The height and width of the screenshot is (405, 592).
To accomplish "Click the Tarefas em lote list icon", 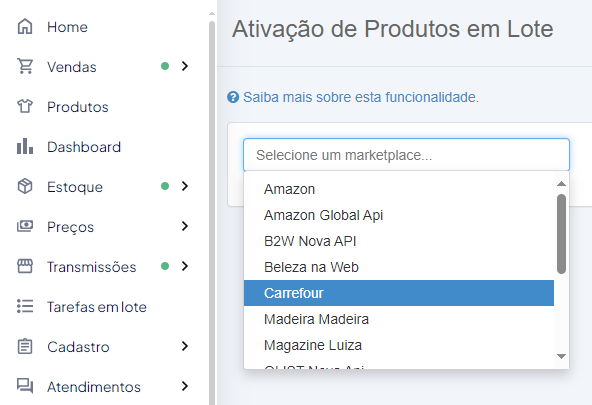I will click(x=25, y=306).
